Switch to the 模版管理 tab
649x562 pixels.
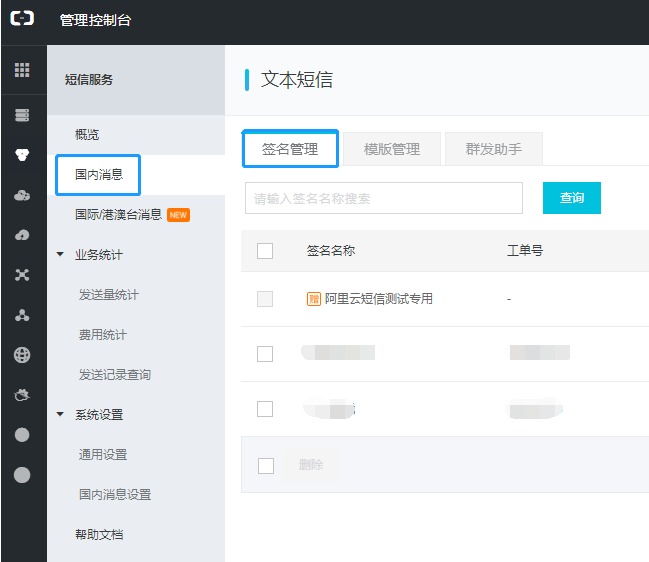(392, 149)
